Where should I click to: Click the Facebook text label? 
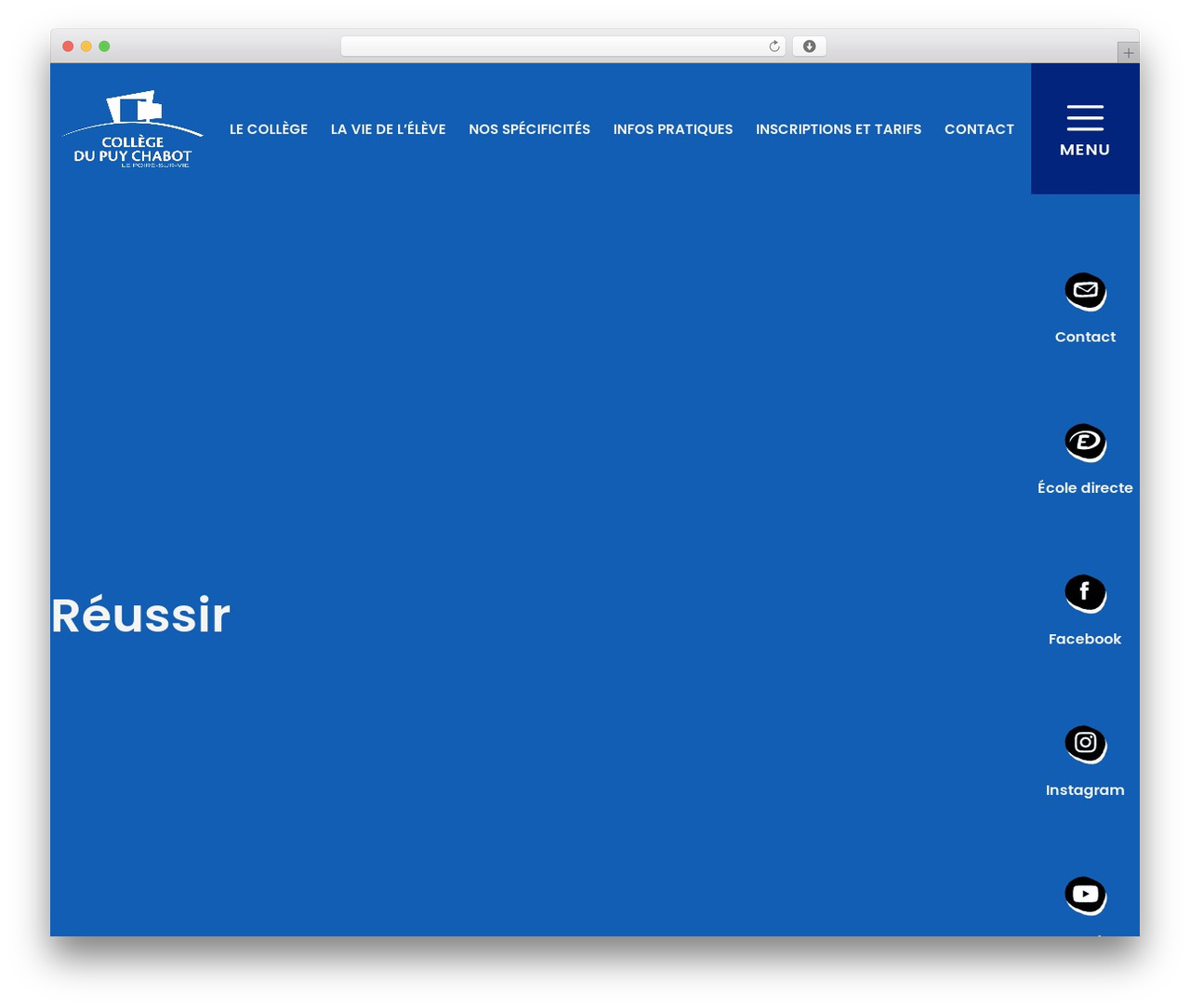(x=1085, y=639)
